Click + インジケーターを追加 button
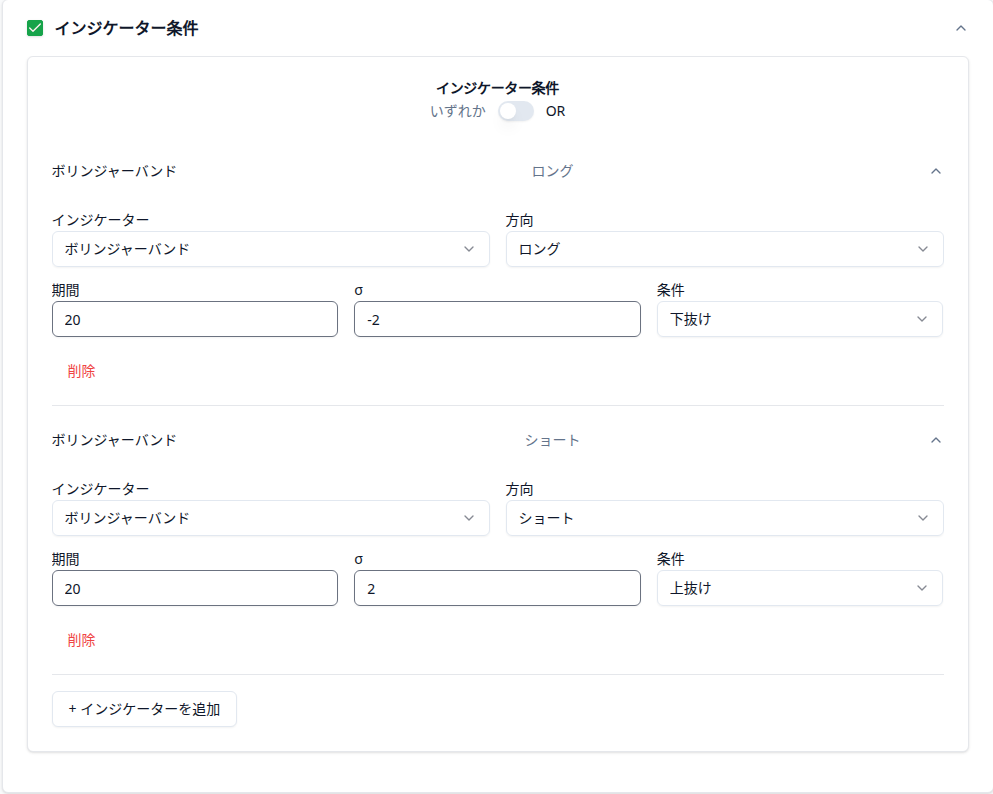 click(x=144, y=709)
